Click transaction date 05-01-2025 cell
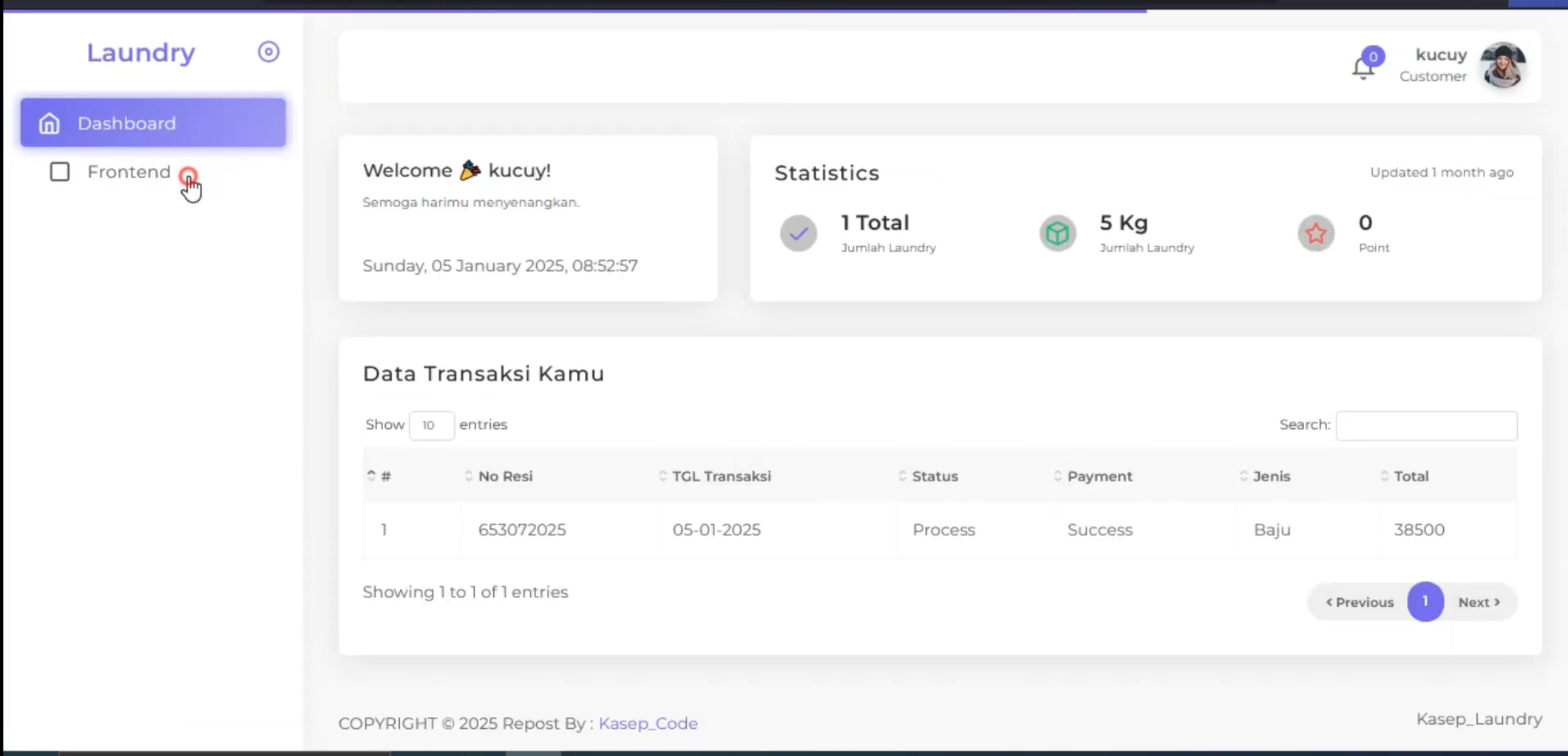Viewport: 1568px width, 756px height. [716, 529]
